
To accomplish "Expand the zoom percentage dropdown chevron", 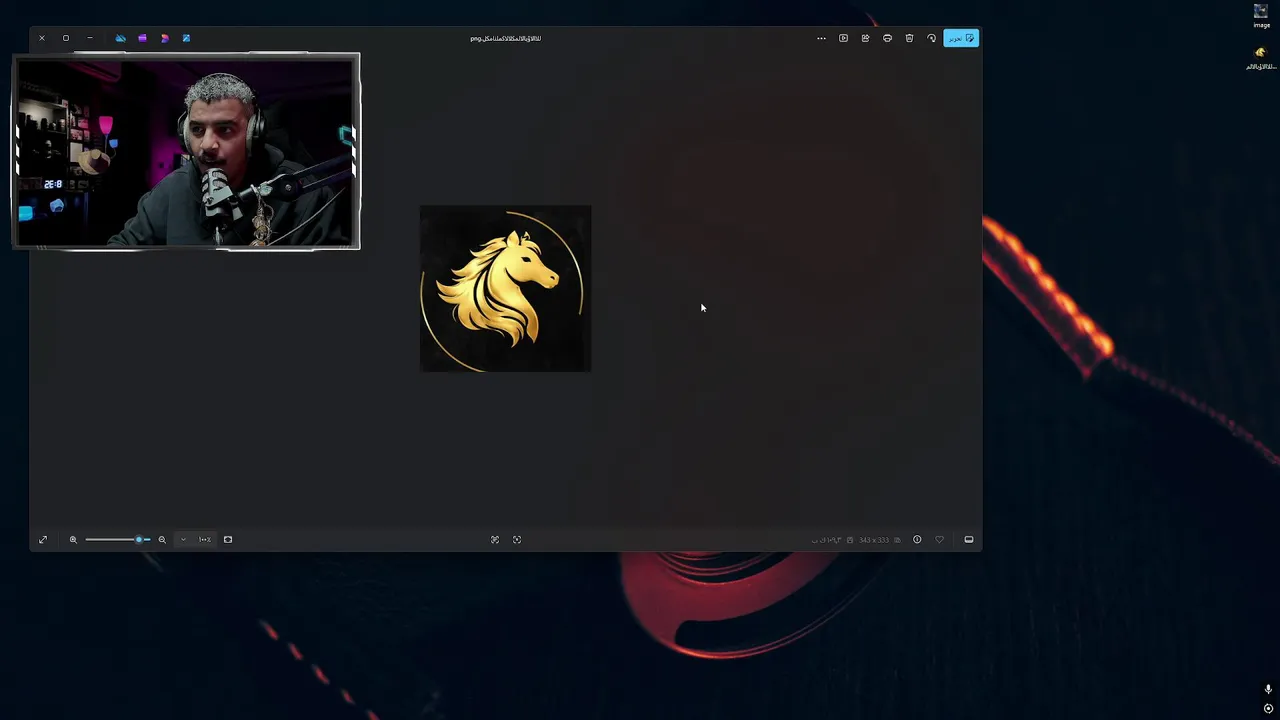I will tap(183, 539).
